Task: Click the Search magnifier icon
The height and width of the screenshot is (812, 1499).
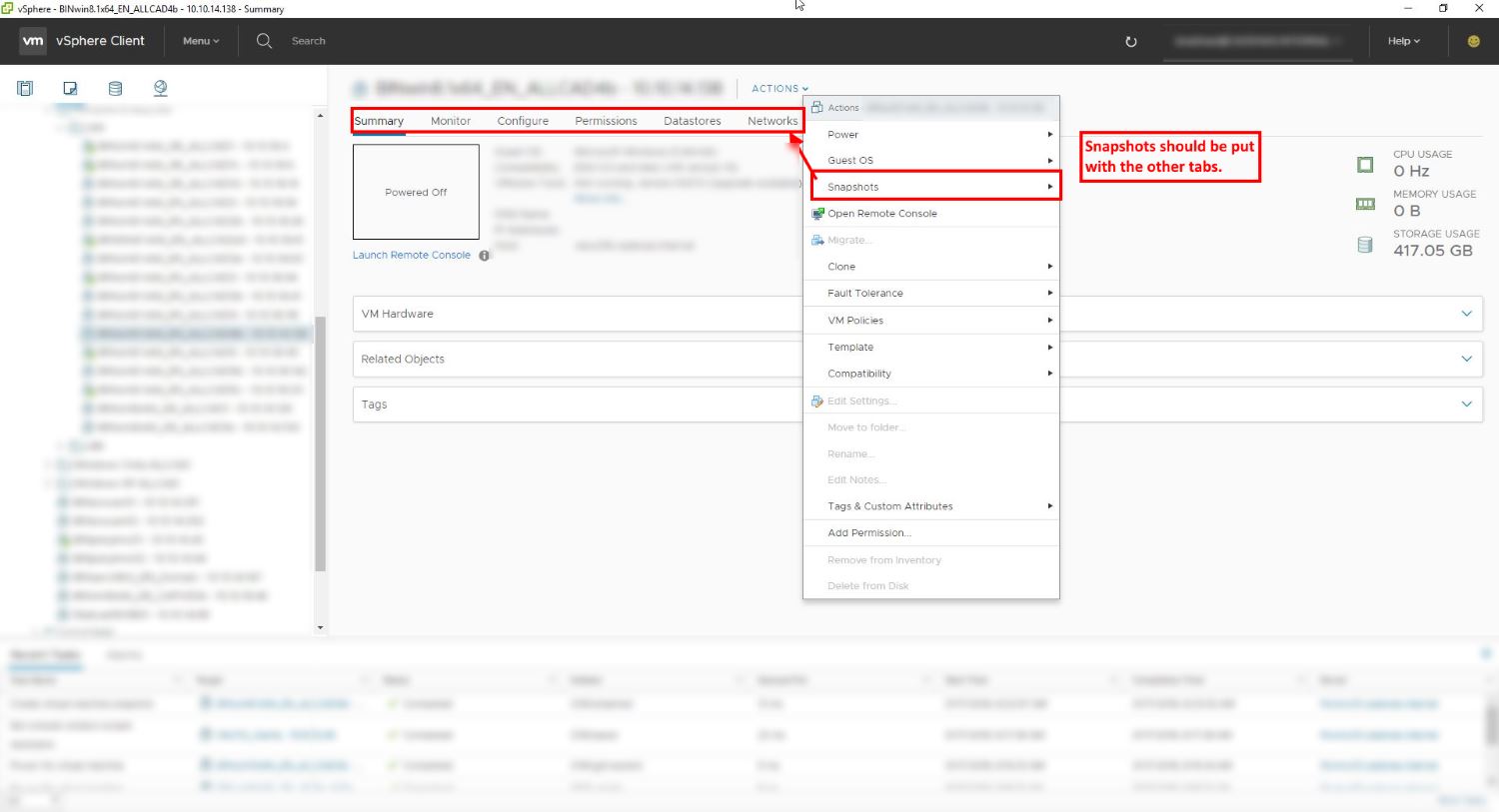Action: 263,41
